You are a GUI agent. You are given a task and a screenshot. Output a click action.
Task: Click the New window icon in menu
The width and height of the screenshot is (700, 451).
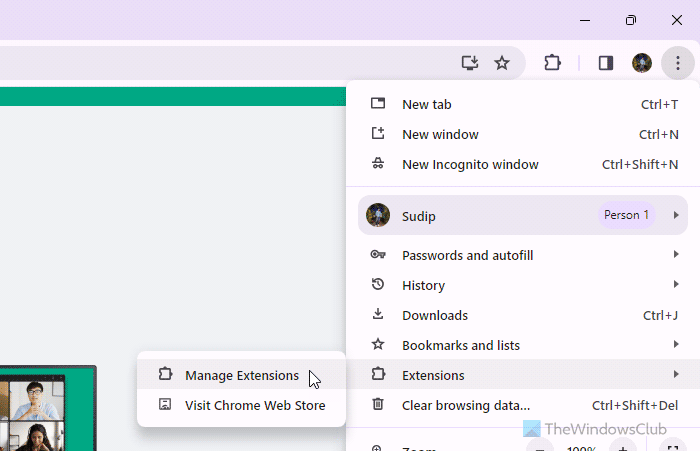click(x=378, y=133)
